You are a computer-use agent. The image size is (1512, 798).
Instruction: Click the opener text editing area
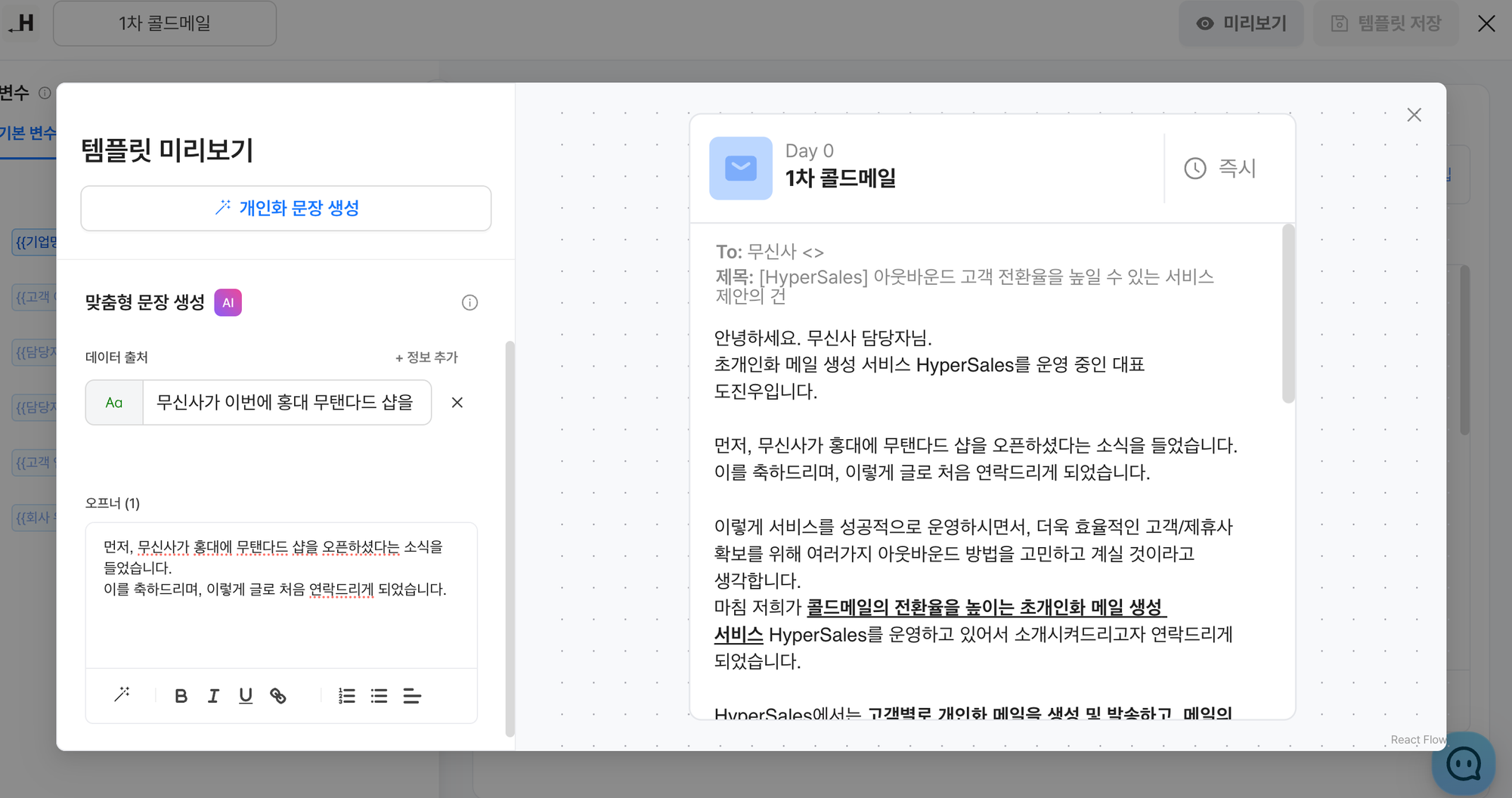pos(280,605)
